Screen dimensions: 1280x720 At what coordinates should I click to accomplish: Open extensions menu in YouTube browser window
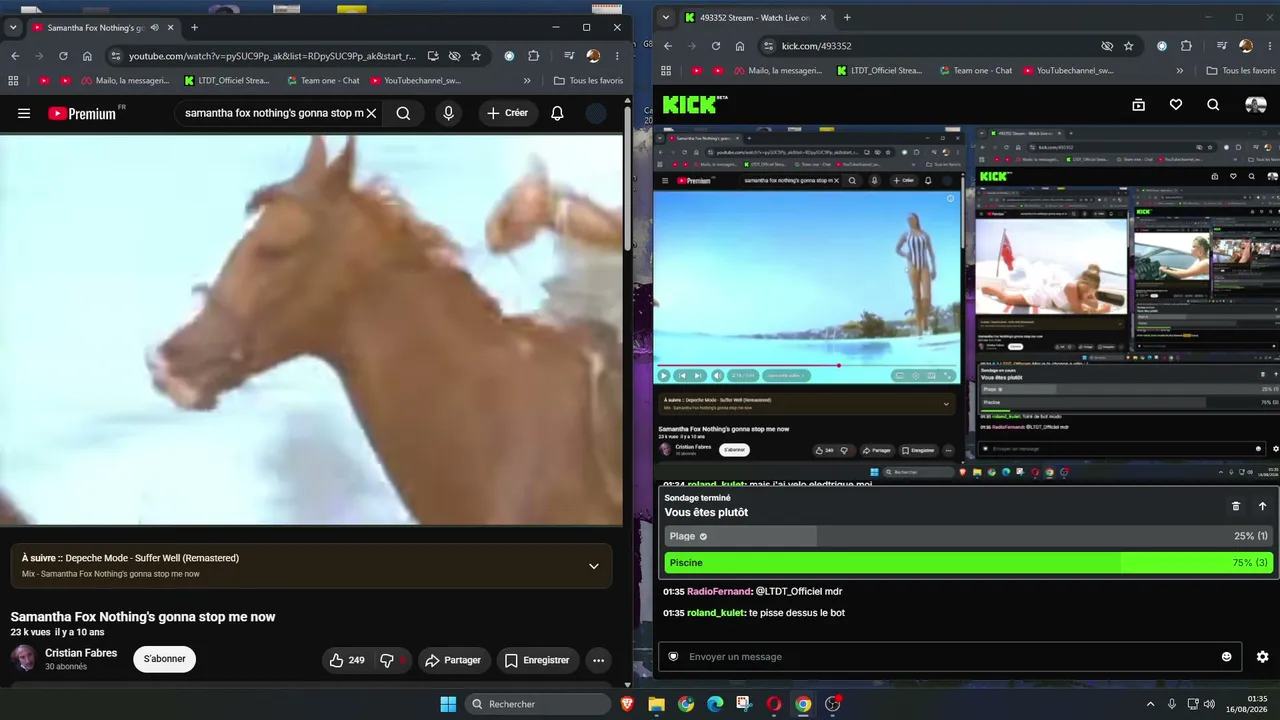click(x=534, y=56)
